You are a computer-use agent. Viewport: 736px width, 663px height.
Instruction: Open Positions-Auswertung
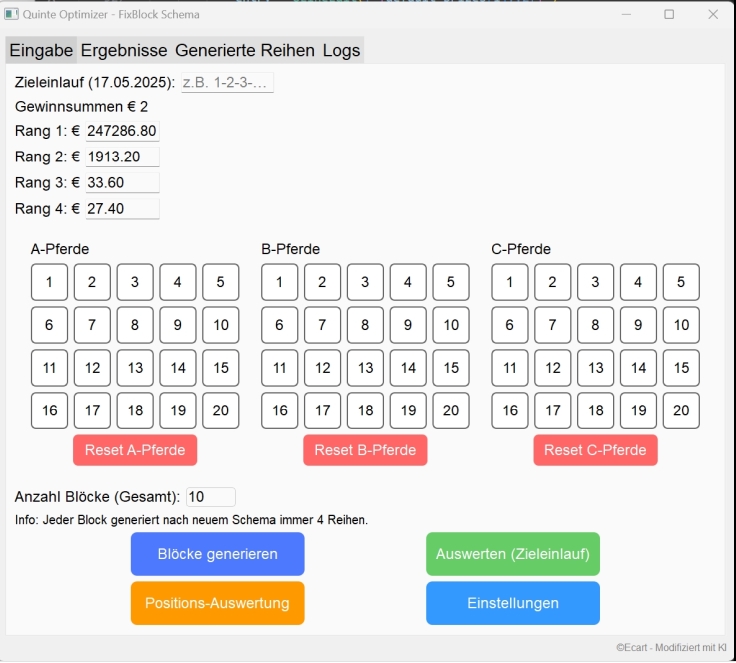(x=217, y=603)
